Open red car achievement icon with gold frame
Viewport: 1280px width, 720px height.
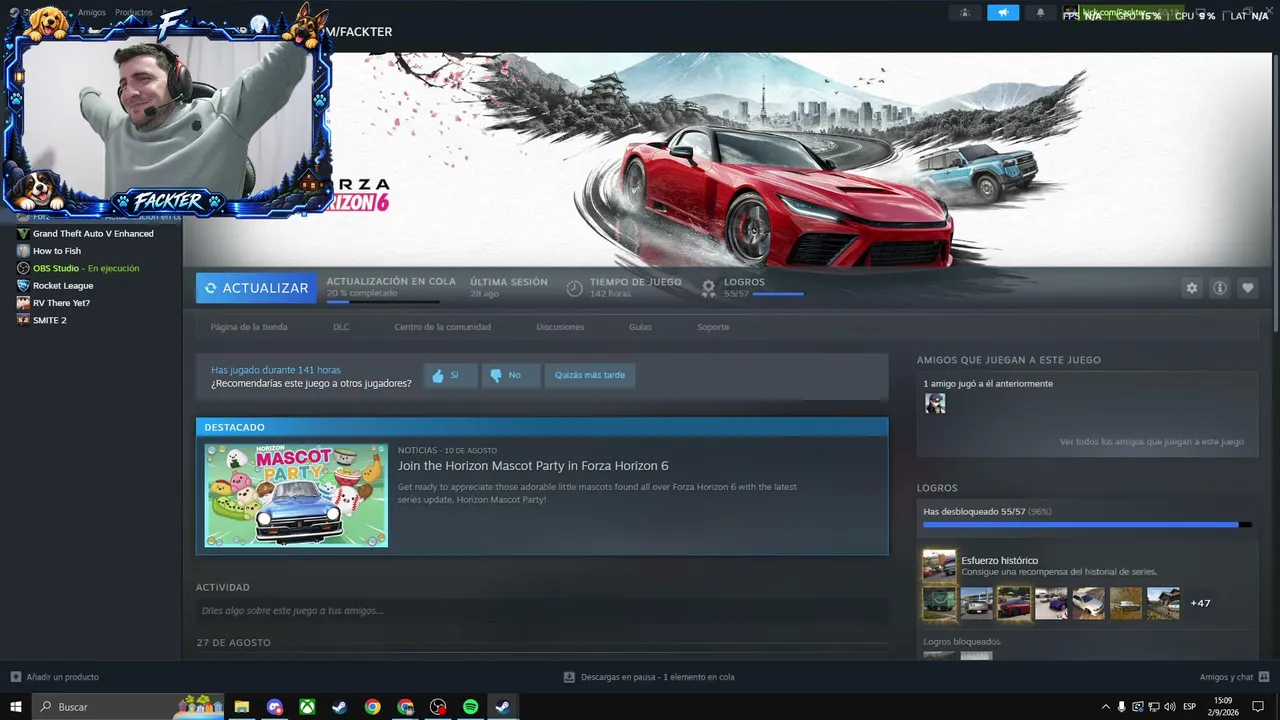1014,603
